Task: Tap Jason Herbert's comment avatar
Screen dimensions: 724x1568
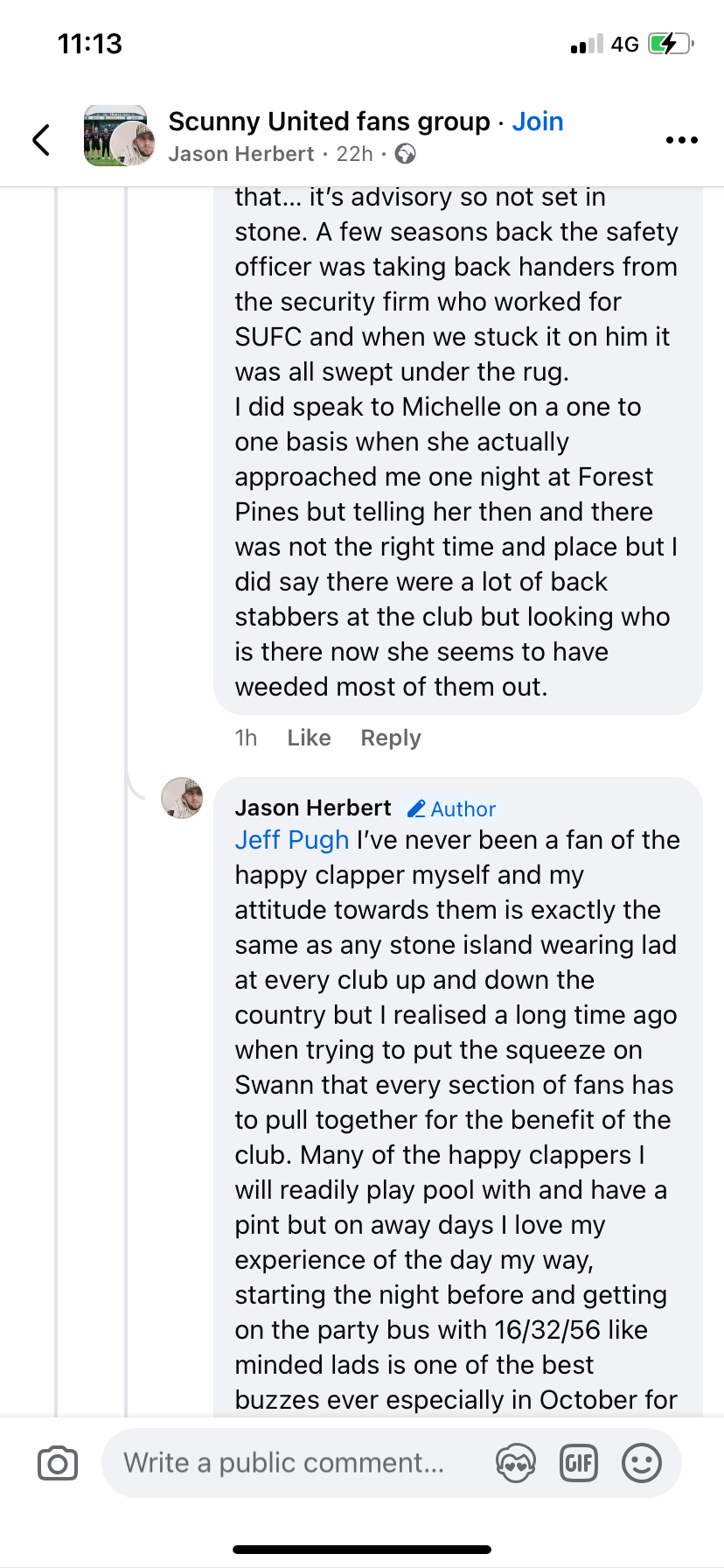Action: pos(182,798)
